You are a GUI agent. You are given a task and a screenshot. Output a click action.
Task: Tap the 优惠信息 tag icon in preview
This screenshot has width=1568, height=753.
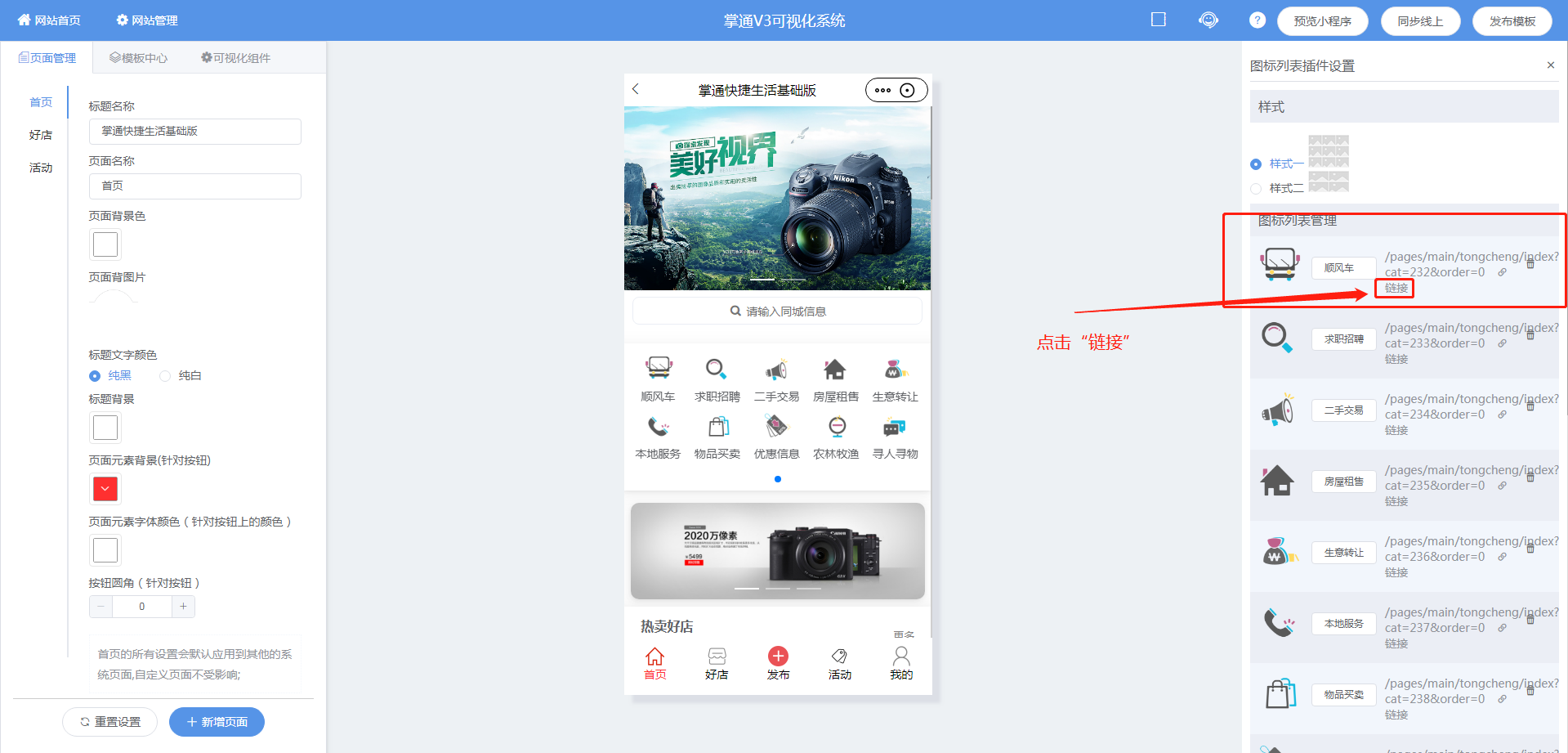pos(776,426)
